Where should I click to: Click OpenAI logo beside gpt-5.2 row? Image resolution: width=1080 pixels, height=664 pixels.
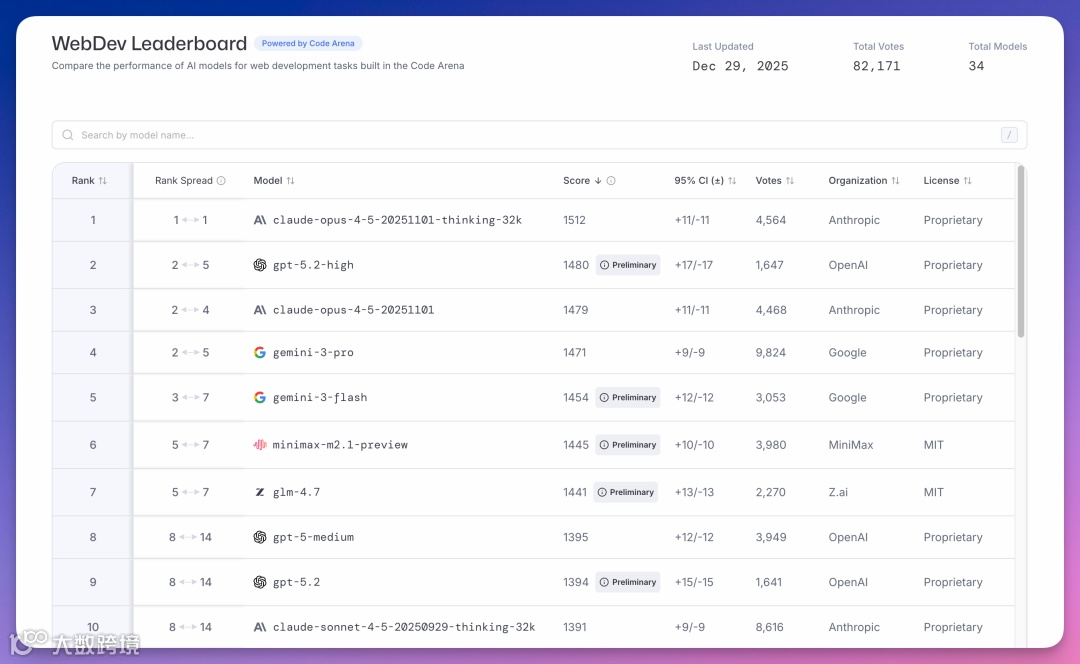(260, 582)
